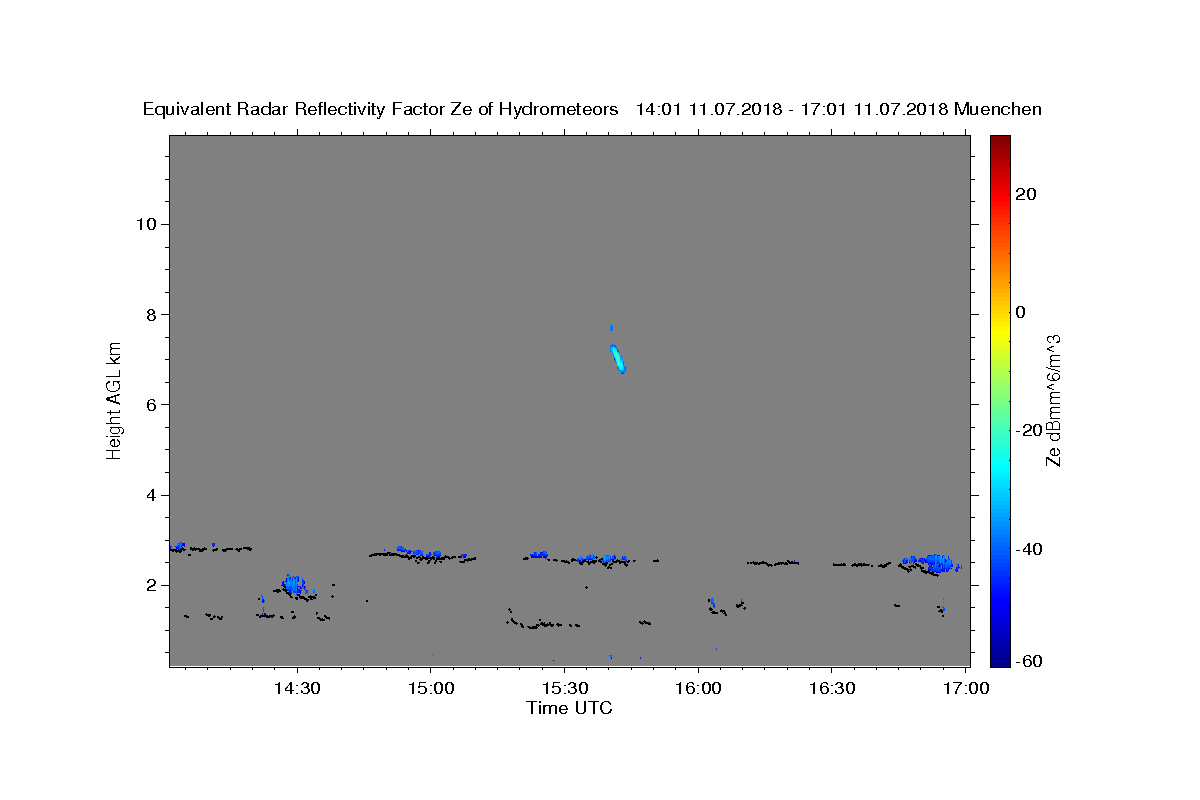Image resolution: width=1200 pixels, height=800 pixels.
Task: Click the chart title text
Action: point(592,109)
